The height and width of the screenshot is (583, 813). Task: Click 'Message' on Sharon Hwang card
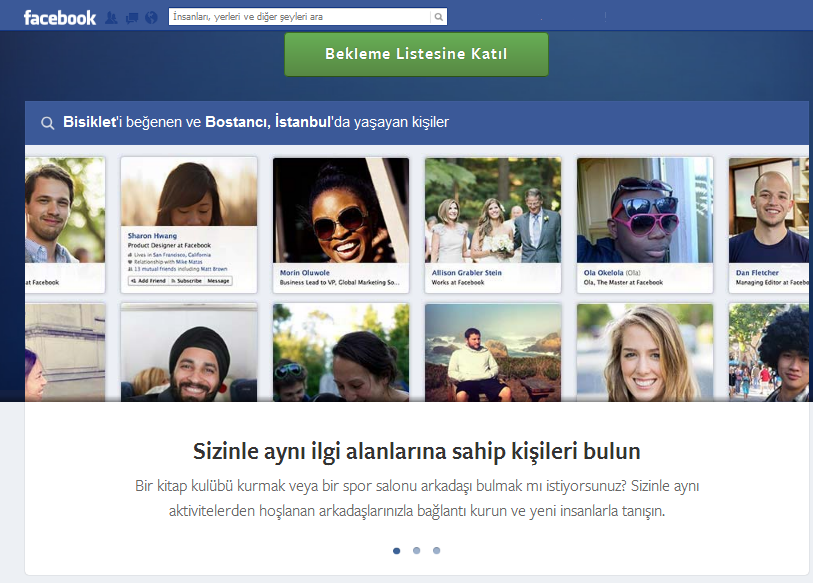(x=218, y=281)
